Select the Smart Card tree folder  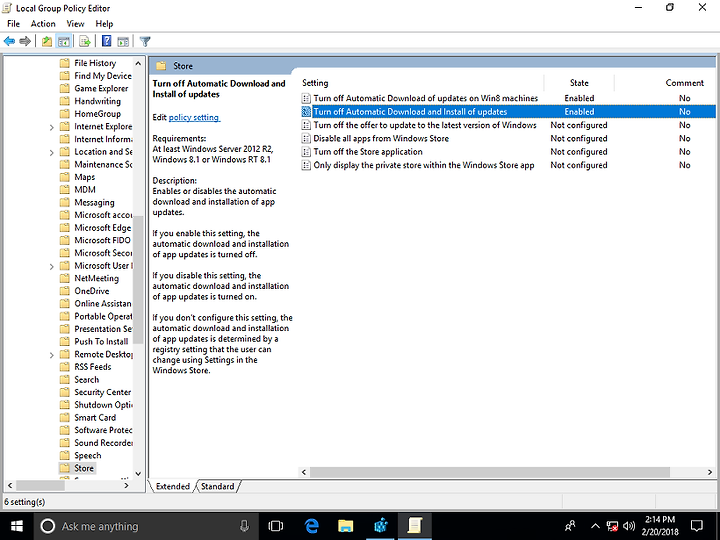(95, 418)
